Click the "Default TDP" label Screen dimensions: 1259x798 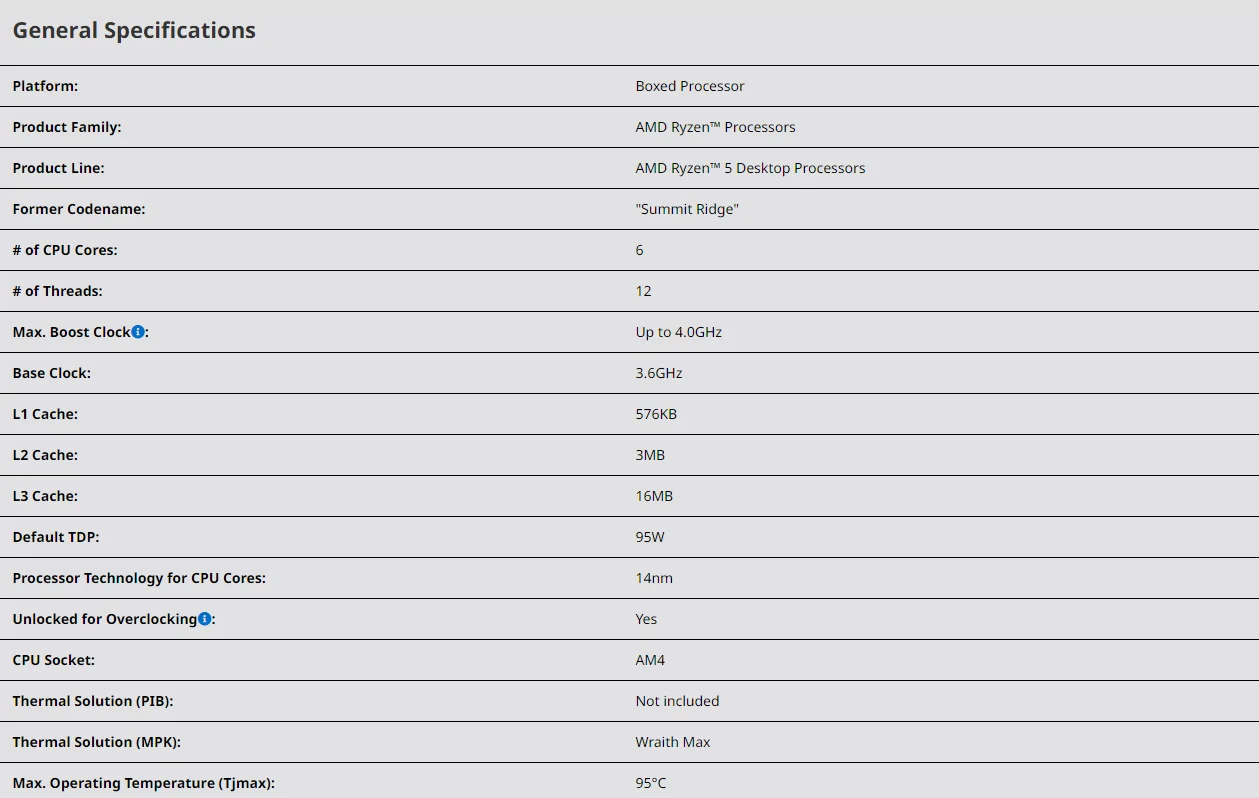[56, 537]
